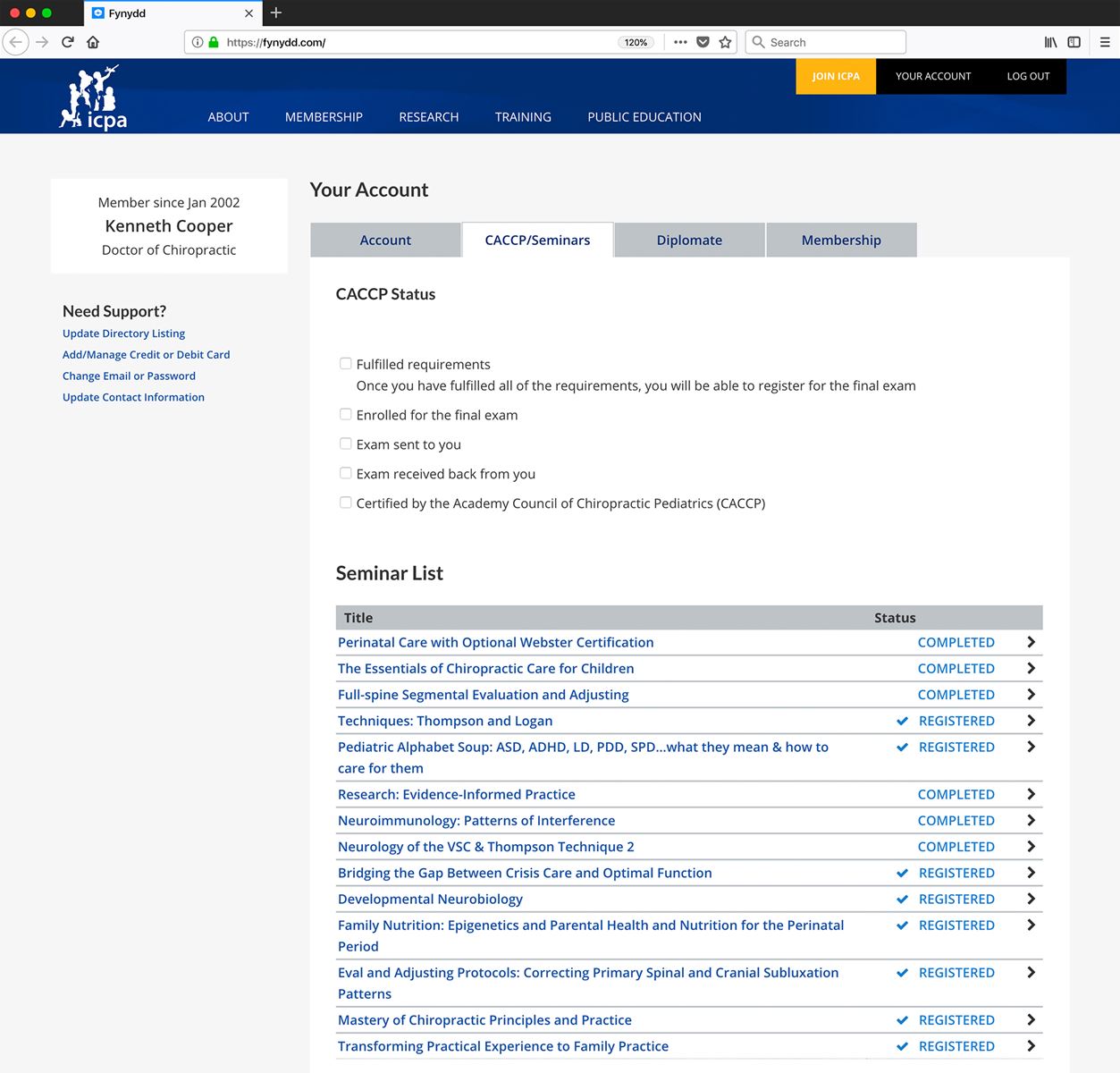This screenshot has height=1073, width=1120.
Task: Open the library bookshelf icon
Action: pyautogui.click(x=1051, y=42)
